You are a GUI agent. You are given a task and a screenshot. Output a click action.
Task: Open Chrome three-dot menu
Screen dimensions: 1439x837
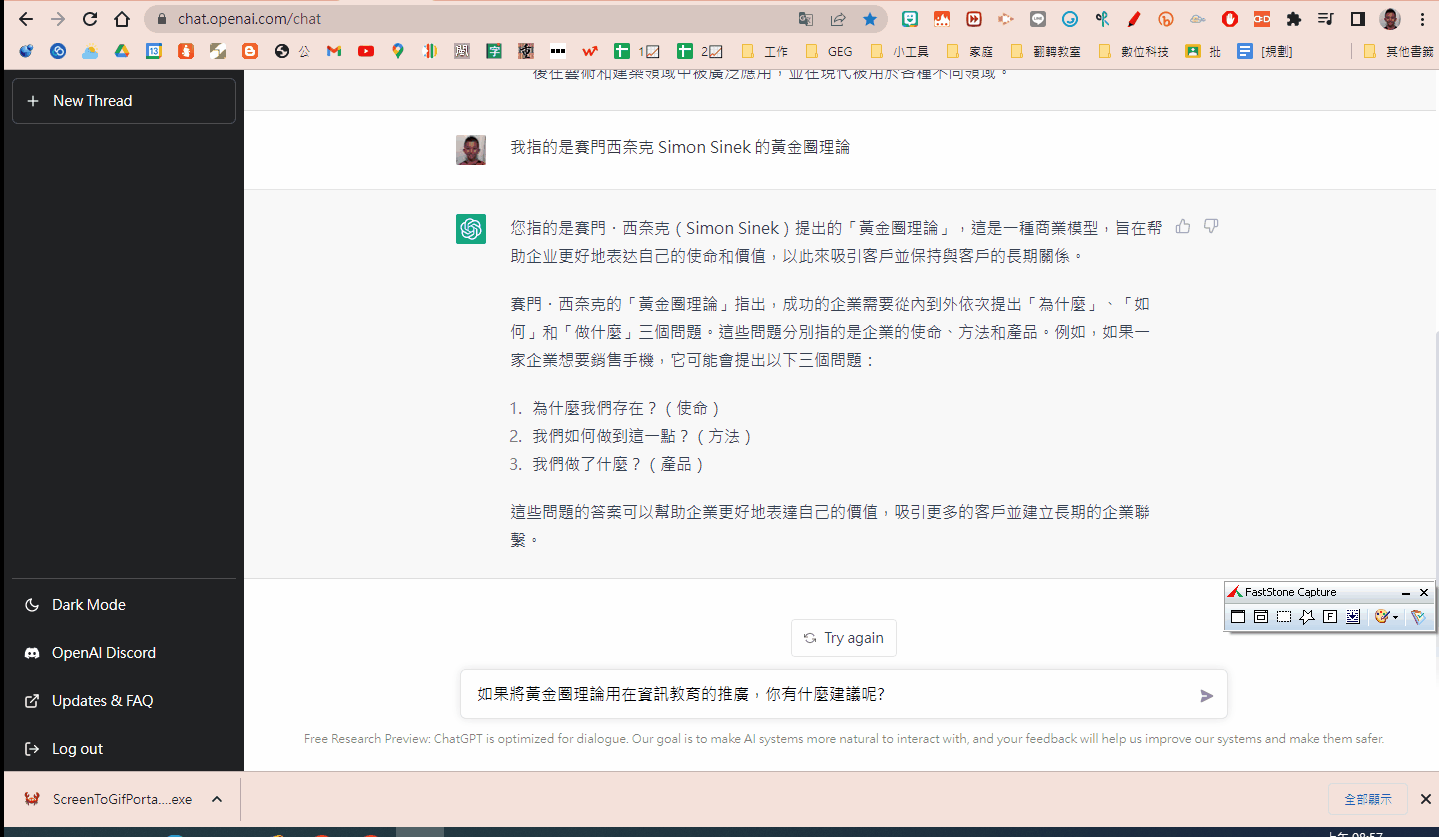tap(1422, 19)
